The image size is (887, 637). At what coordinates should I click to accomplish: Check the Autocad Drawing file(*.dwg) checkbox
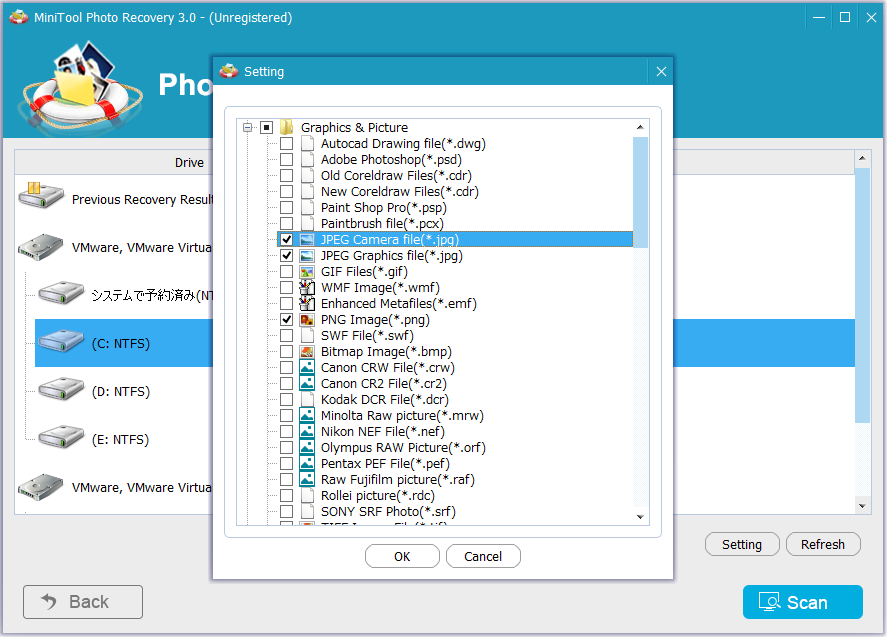pyautogui.click(x=287, y=144)
